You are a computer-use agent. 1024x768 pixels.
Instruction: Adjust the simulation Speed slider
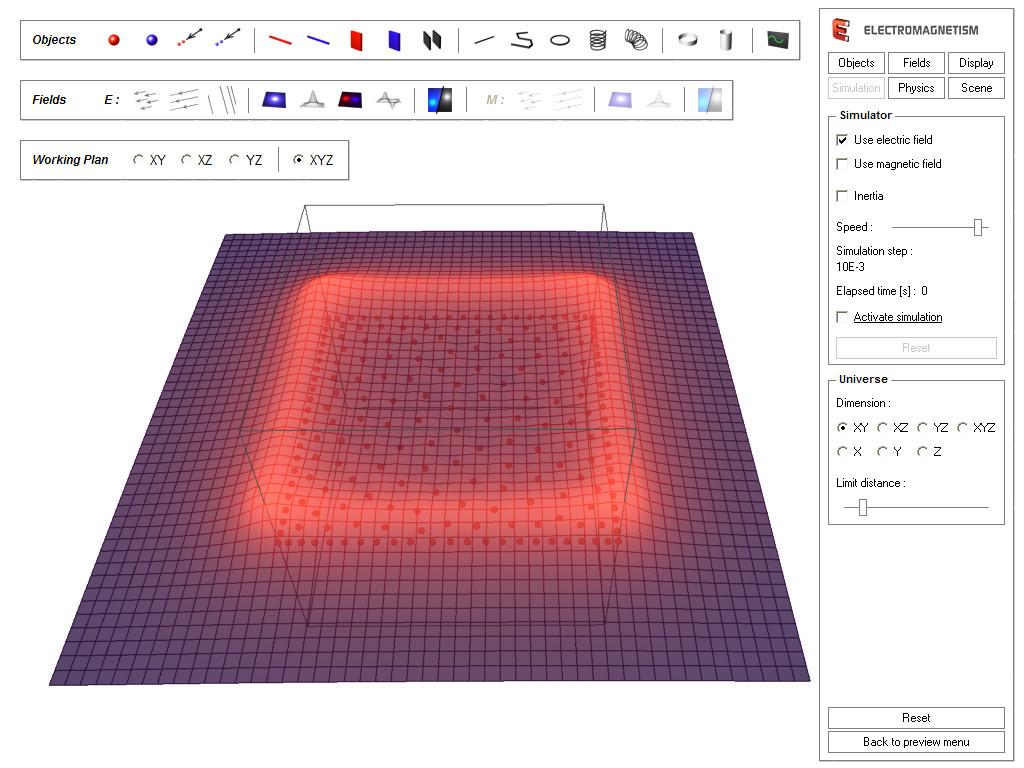(977, 227)
